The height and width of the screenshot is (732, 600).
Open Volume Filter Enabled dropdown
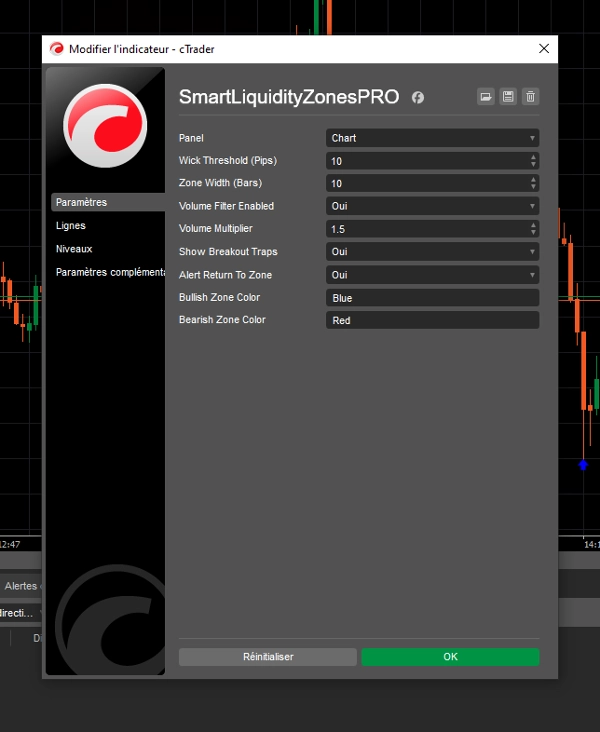432,206
